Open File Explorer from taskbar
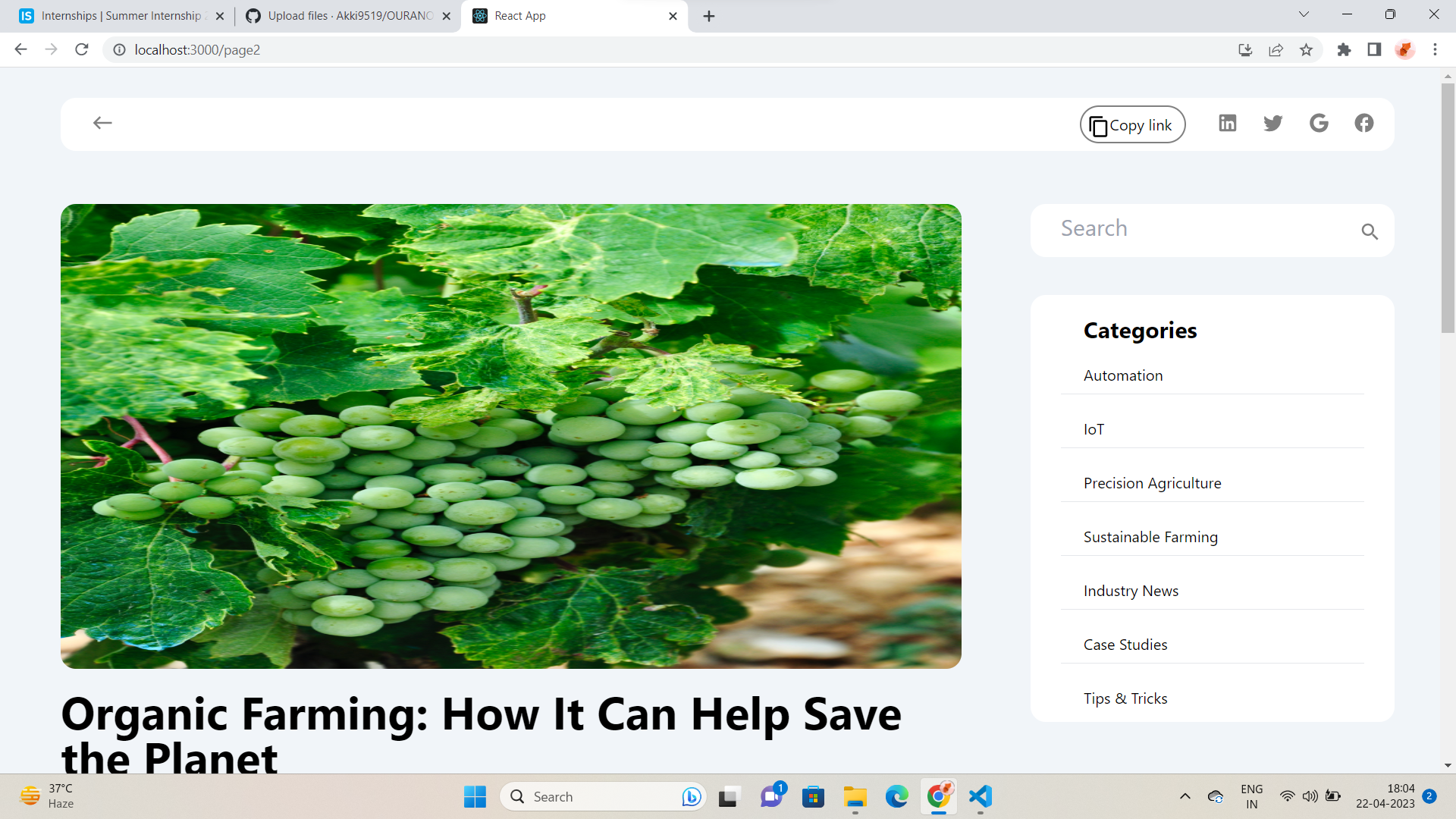 point(855,796)
